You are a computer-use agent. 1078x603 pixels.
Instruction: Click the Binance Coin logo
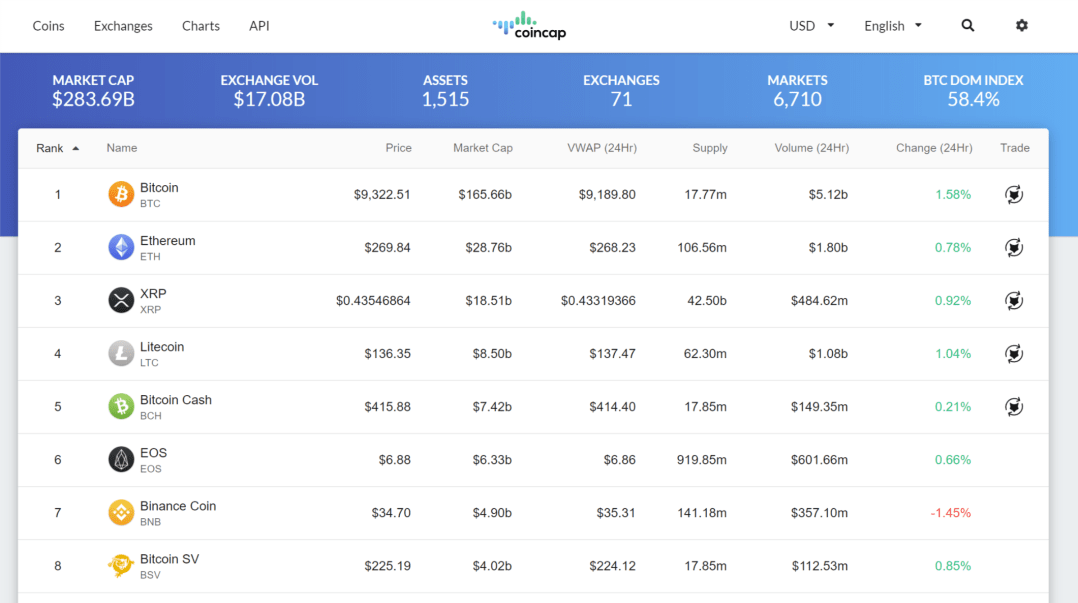click(121, 512)
